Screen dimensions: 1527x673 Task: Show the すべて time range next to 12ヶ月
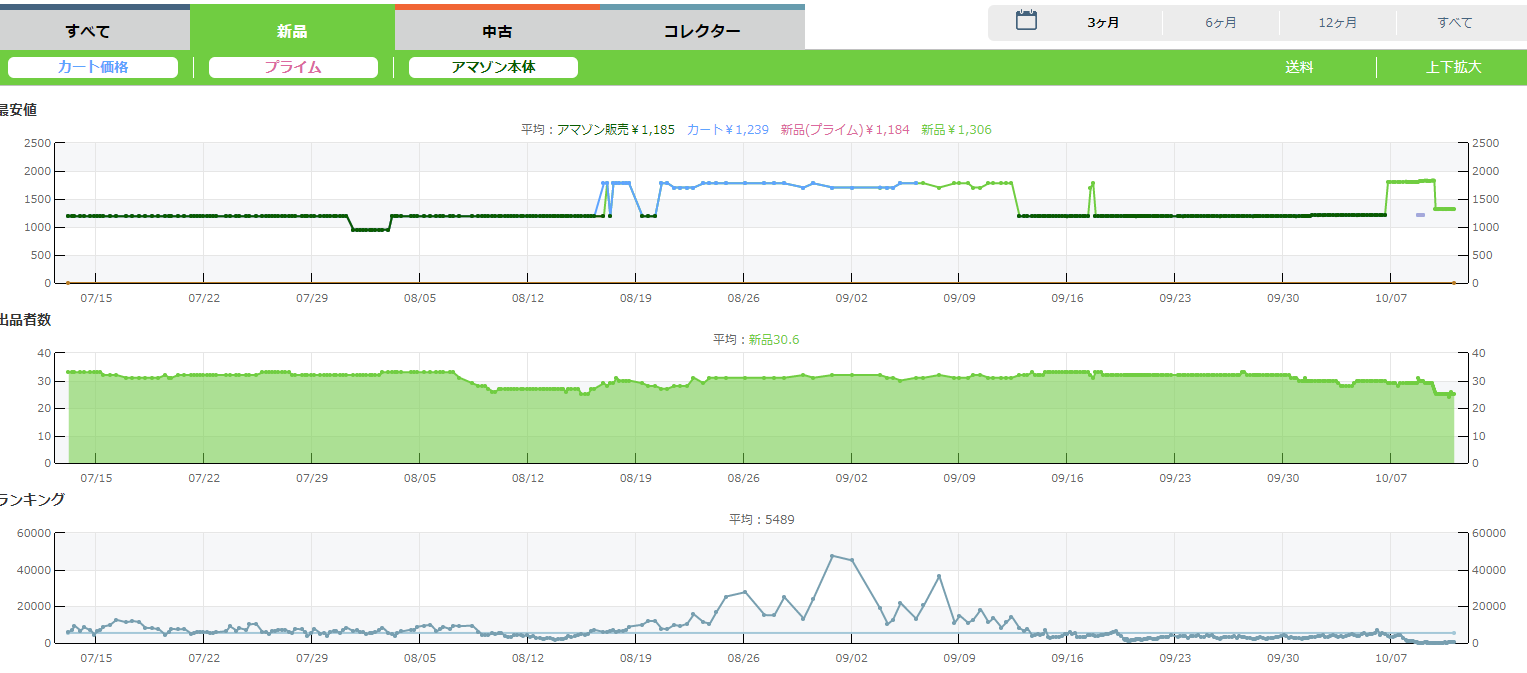[1454, 23]
